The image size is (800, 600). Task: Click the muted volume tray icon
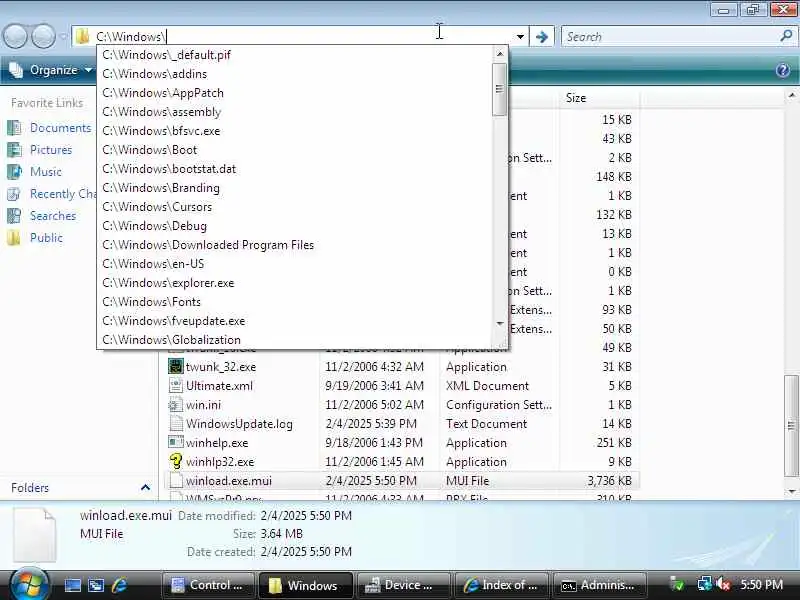pos(722,584)
